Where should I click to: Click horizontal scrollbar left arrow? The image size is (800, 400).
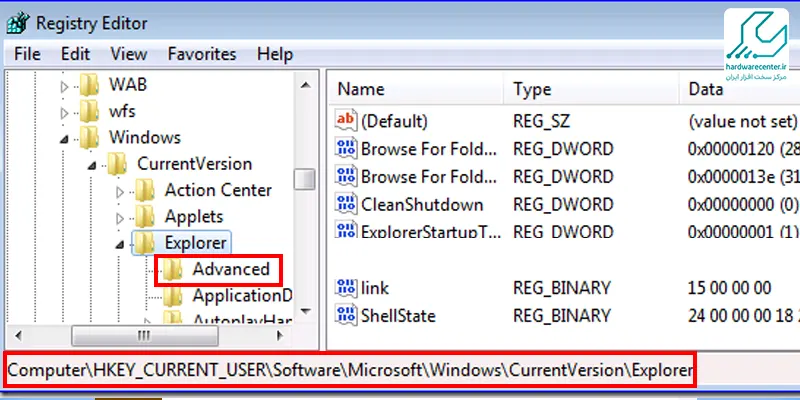[x=19, y=335]
